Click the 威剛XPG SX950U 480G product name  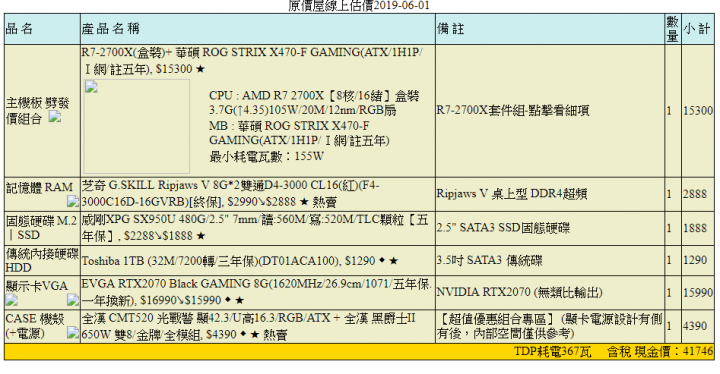[x=255, y=228]
